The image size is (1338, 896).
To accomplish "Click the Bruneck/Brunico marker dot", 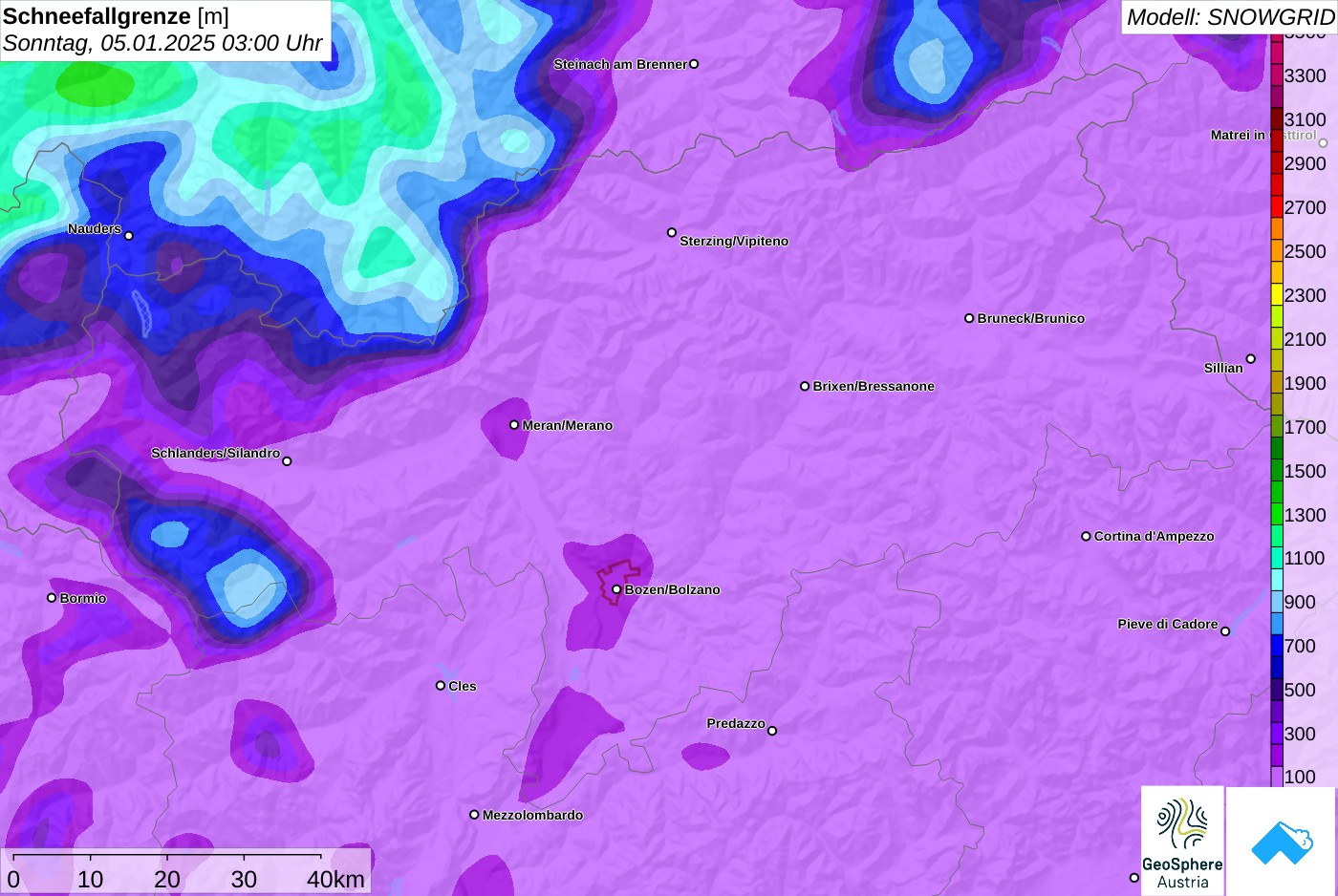I will point(969,318).
